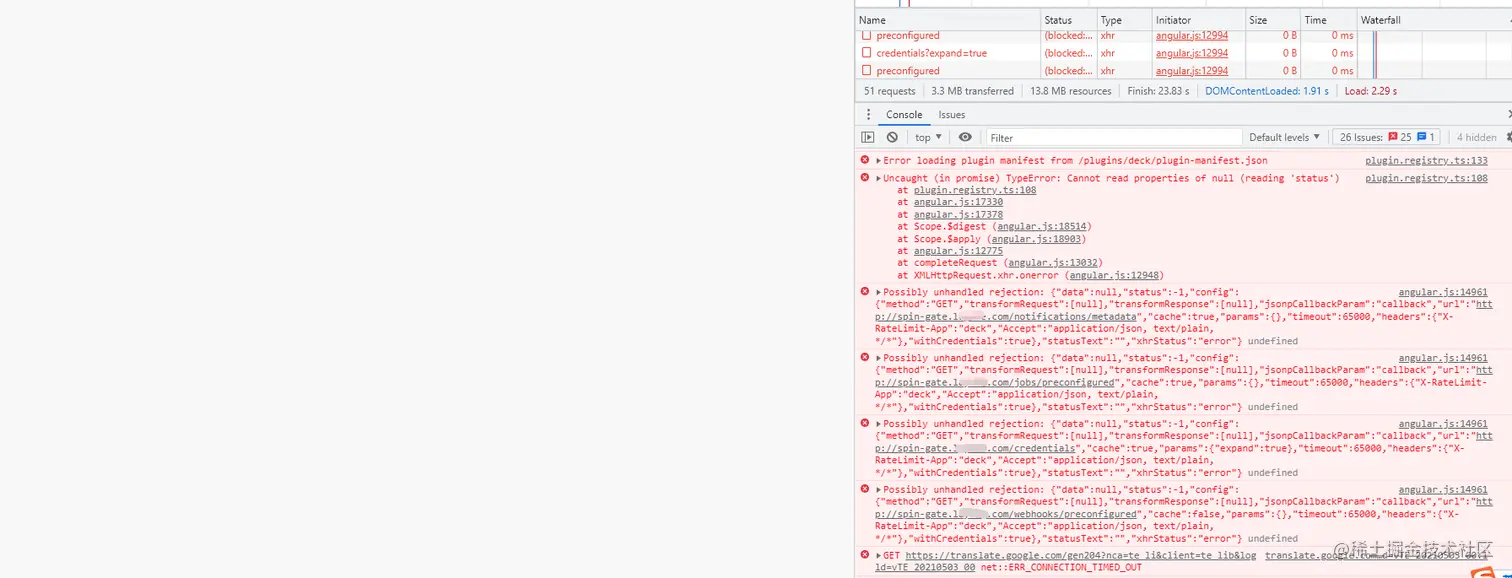Expand the notifications/metadata rejection entry
This screenshot has width=1512, height=578.
(x=879, y=292)
